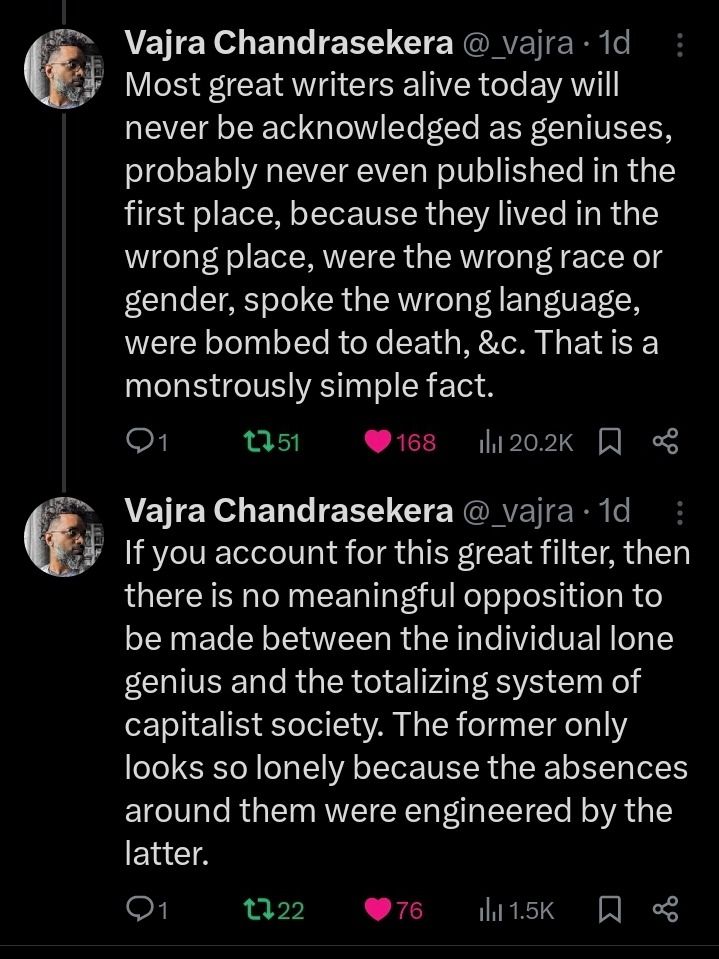This screenshot has height=959, width=719.
Task: Tap the second tweet's profile avatar
Action: tap(63, 535)
